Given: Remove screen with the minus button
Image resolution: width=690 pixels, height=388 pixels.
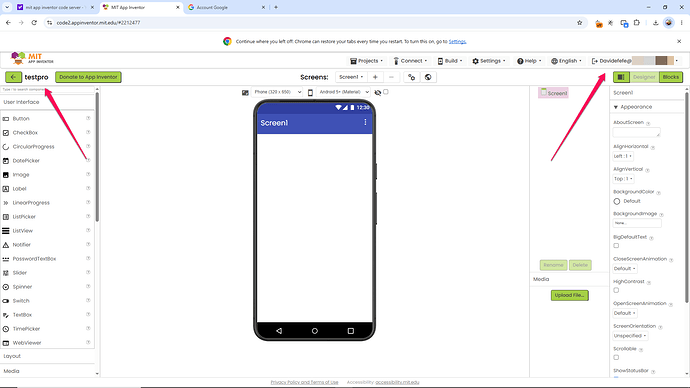Looking at the screenshot, I should pos(391,77).
